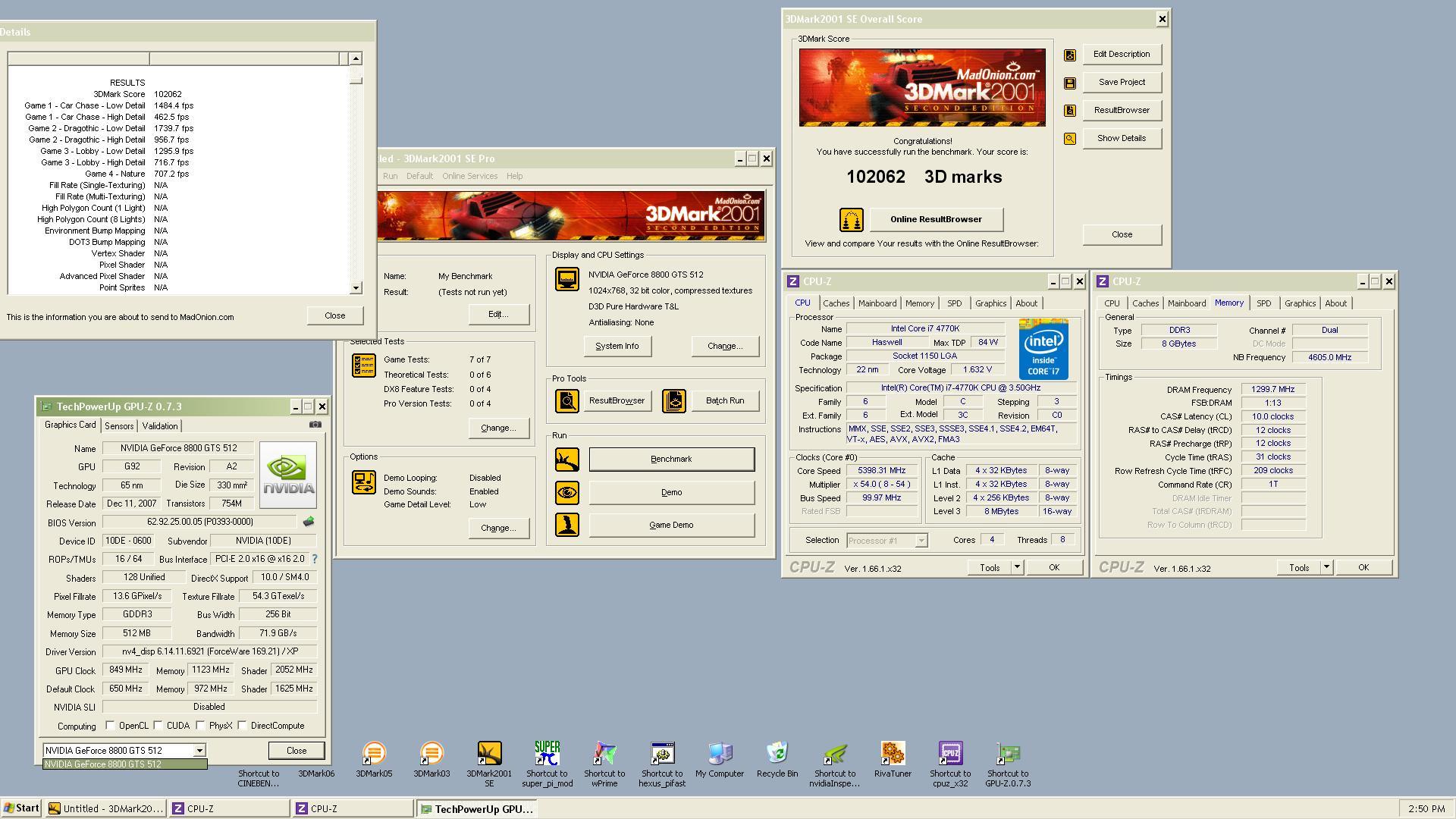Open the GPU selection dropdown in GPU-Z
1456x819 pixels.
(x=199, y=750)
